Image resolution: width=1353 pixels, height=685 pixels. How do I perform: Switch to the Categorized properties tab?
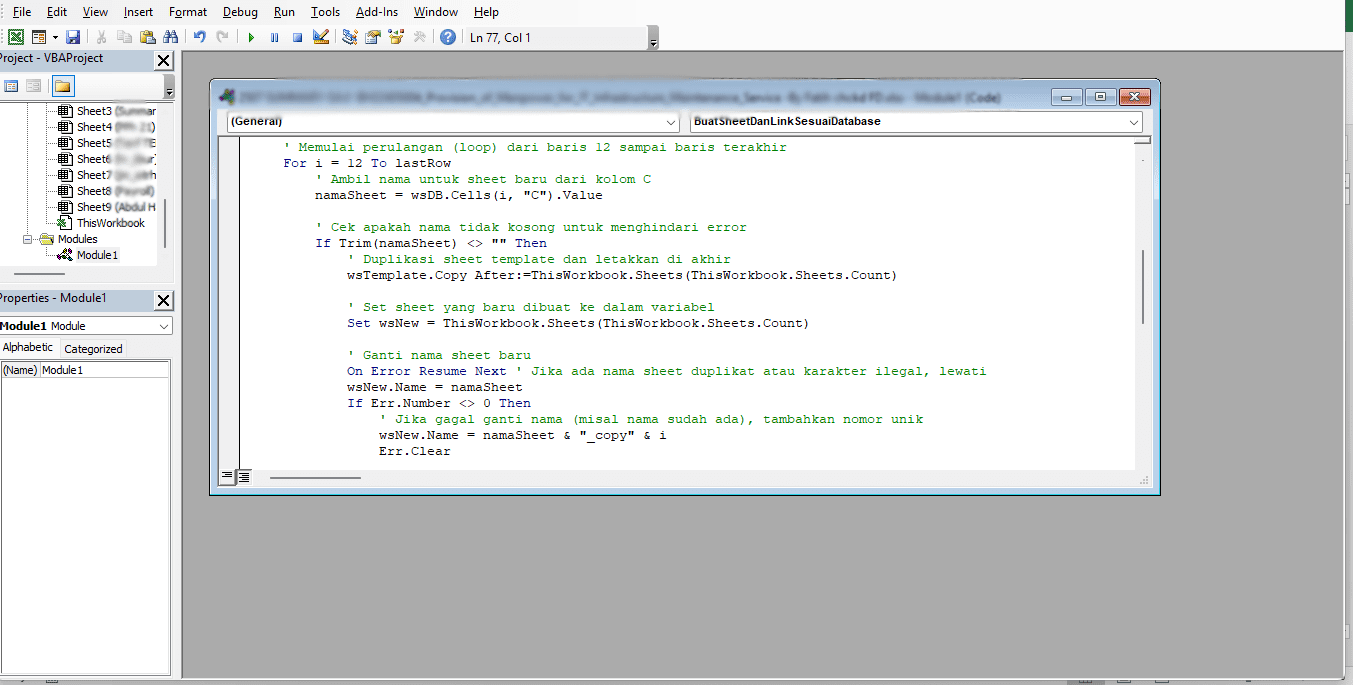point(93,349)
